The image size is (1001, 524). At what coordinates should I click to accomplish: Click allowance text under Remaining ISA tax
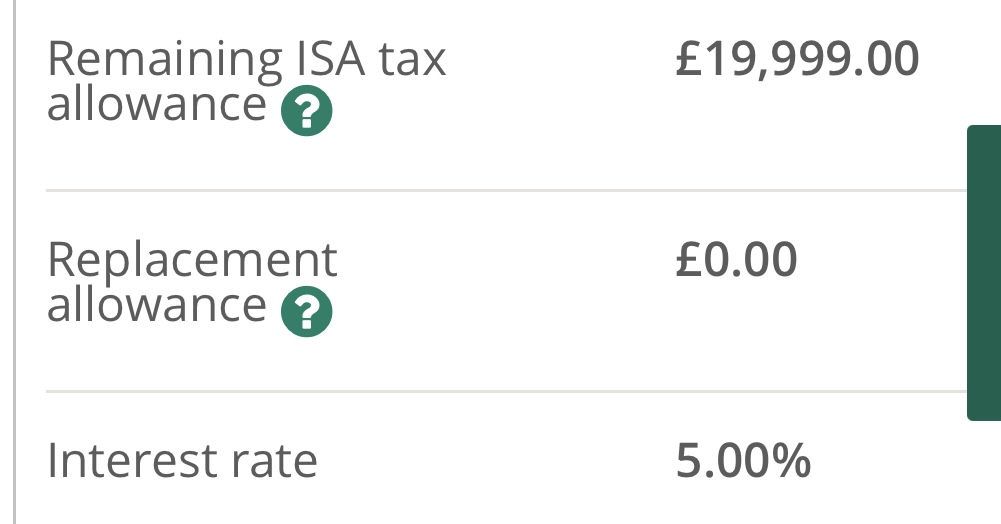tap(157, 104)
